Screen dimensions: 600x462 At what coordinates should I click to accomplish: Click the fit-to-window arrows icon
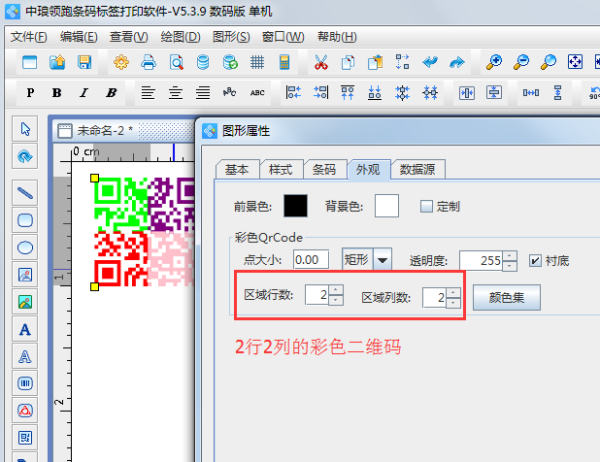coord(575,62)
